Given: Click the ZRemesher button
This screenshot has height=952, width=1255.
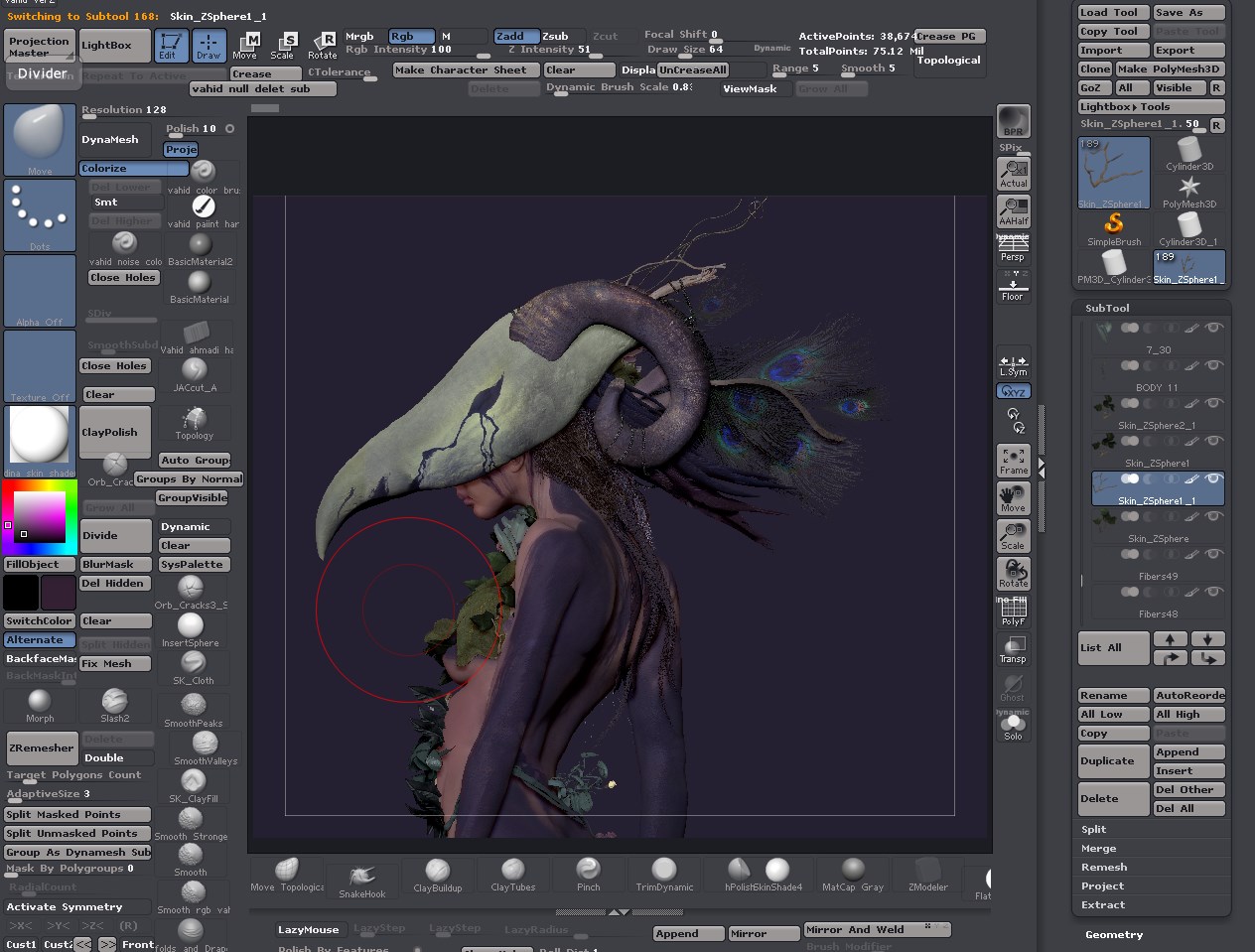Looking at the screenshot, I should pos(41,748).
